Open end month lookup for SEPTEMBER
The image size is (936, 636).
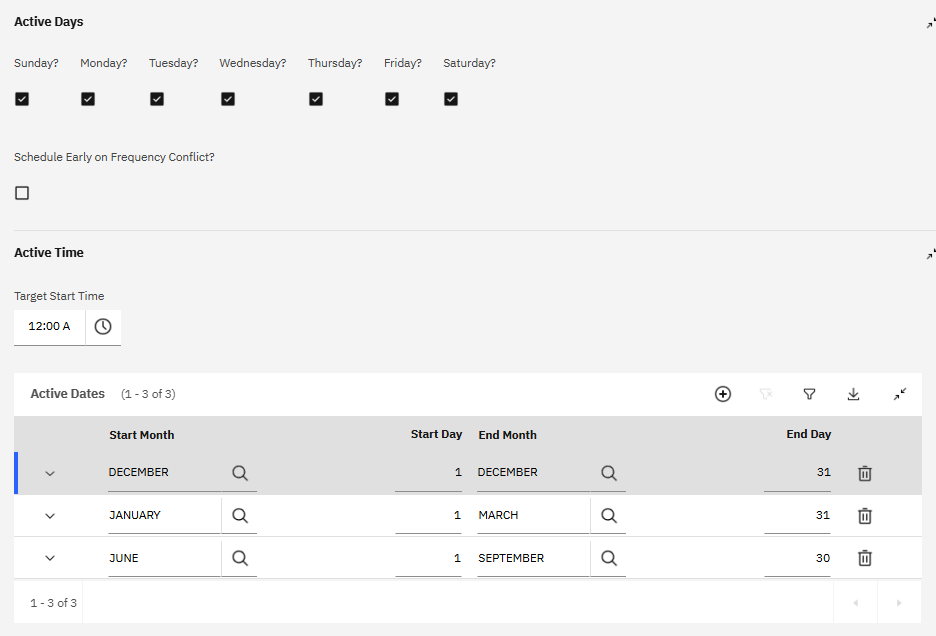click(609, 558)
